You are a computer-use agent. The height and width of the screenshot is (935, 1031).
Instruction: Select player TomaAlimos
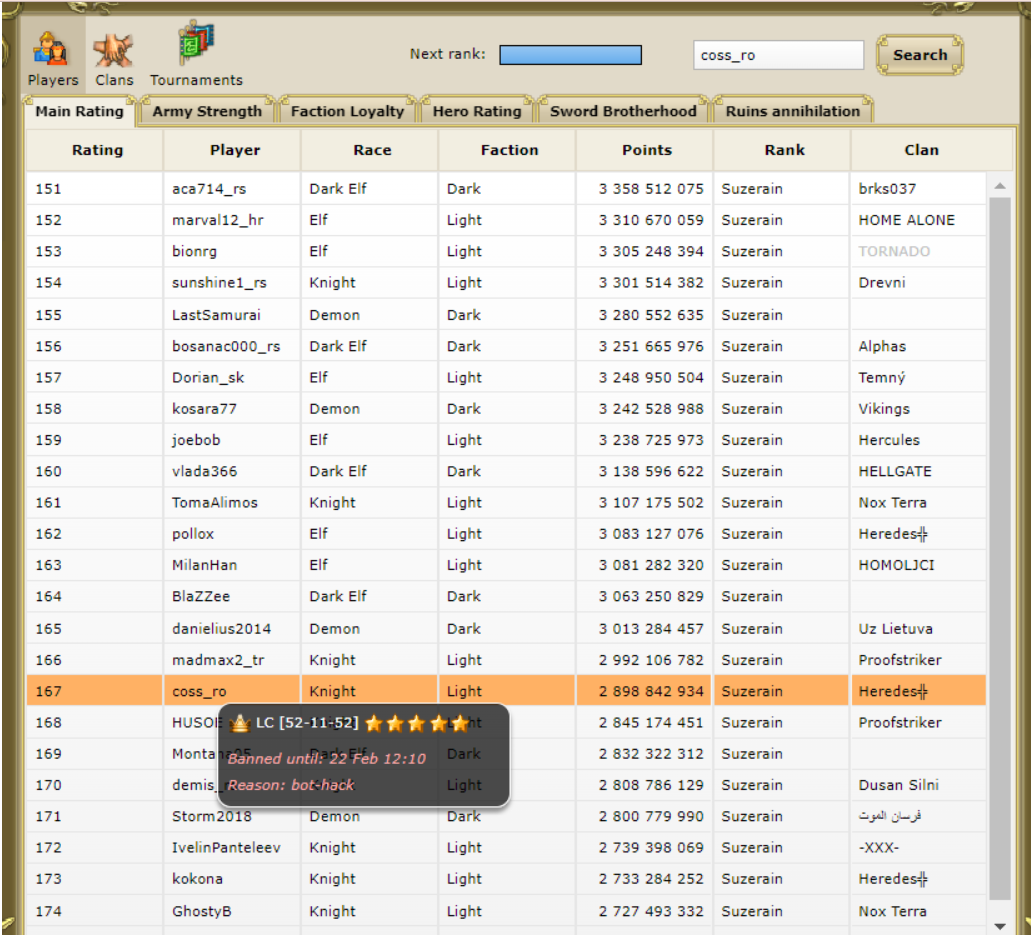coord(215,502)
